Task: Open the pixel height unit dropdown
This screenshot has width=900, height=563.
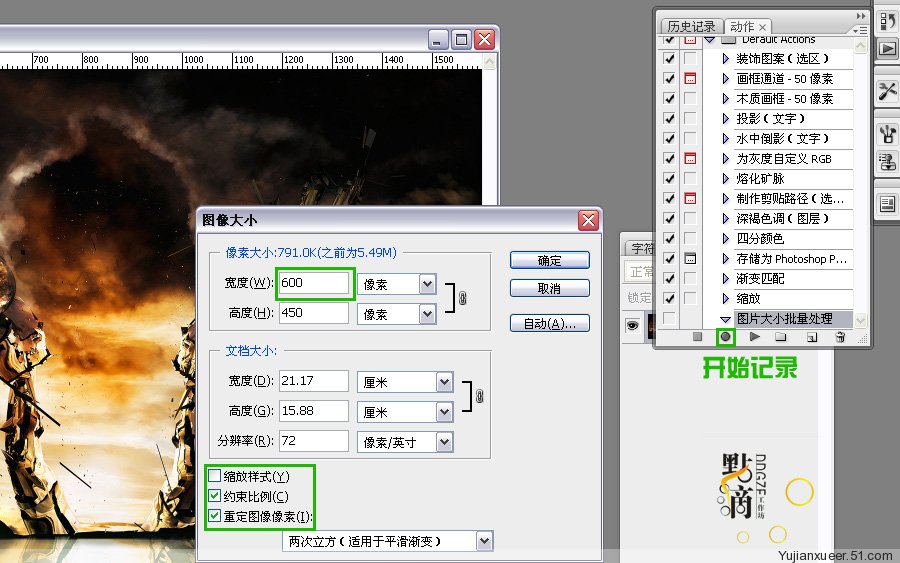Action: 427,313
